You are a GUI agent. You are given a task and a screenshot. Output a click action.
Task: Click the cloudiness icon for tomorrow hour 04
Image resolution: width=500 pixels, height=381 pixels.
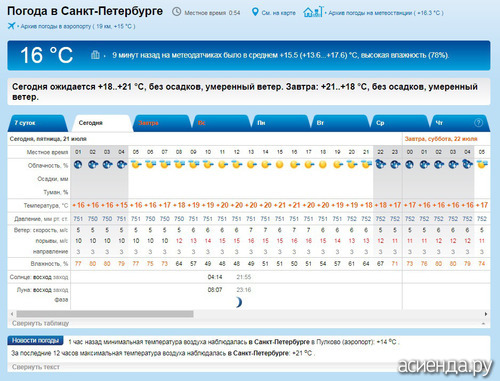467,164
